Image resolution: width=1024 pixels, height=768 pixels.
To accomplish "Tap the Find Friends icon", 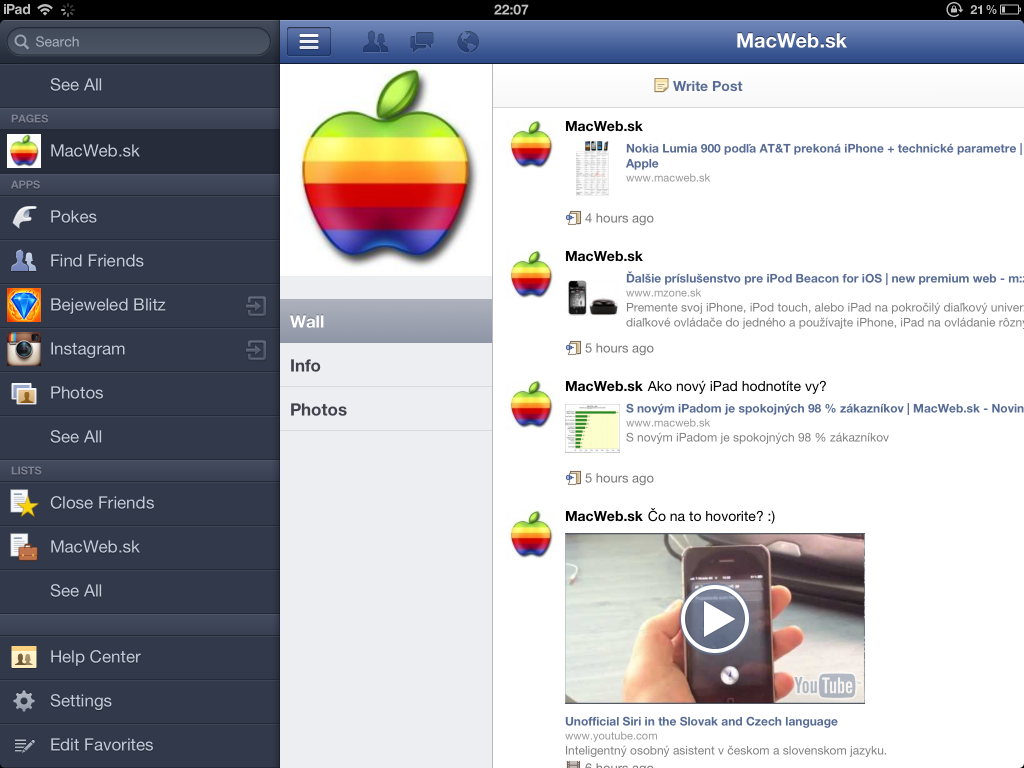I will tap(24, 261).
